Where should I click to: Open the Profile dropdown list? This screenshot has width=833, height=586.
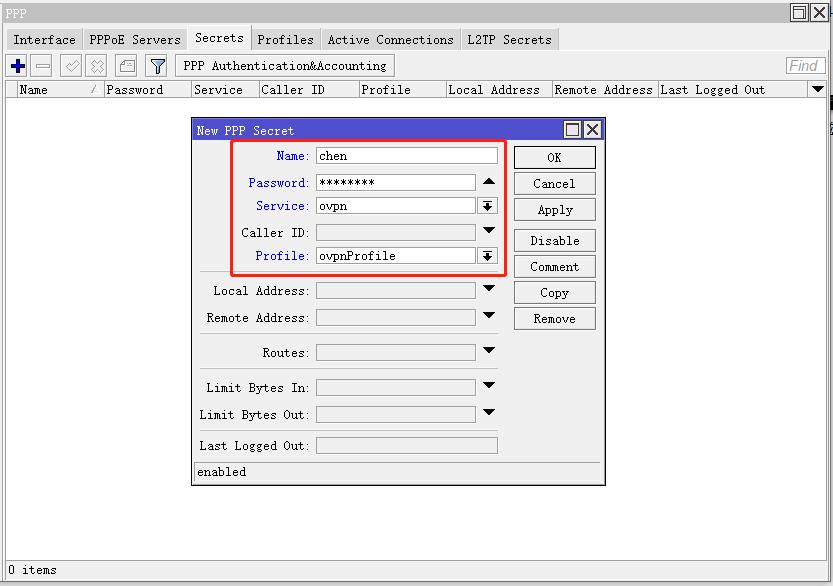[x=488, y=256]
